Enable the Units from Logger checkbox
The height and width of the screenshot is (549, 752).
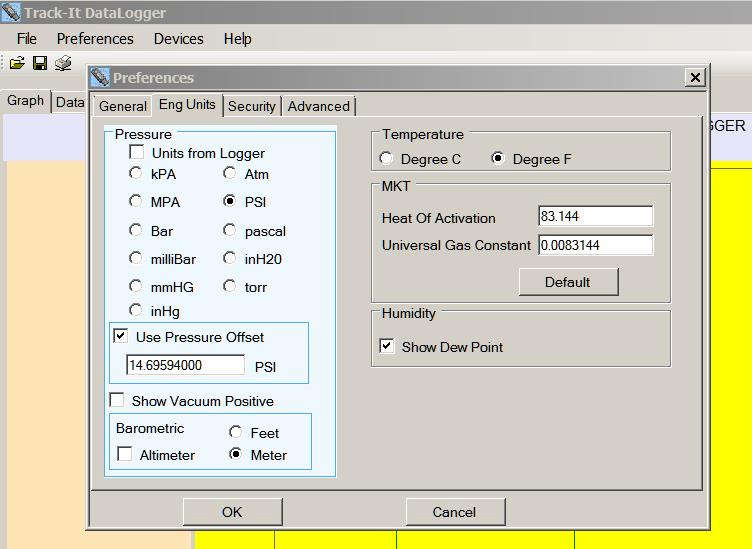coord(137,152)
